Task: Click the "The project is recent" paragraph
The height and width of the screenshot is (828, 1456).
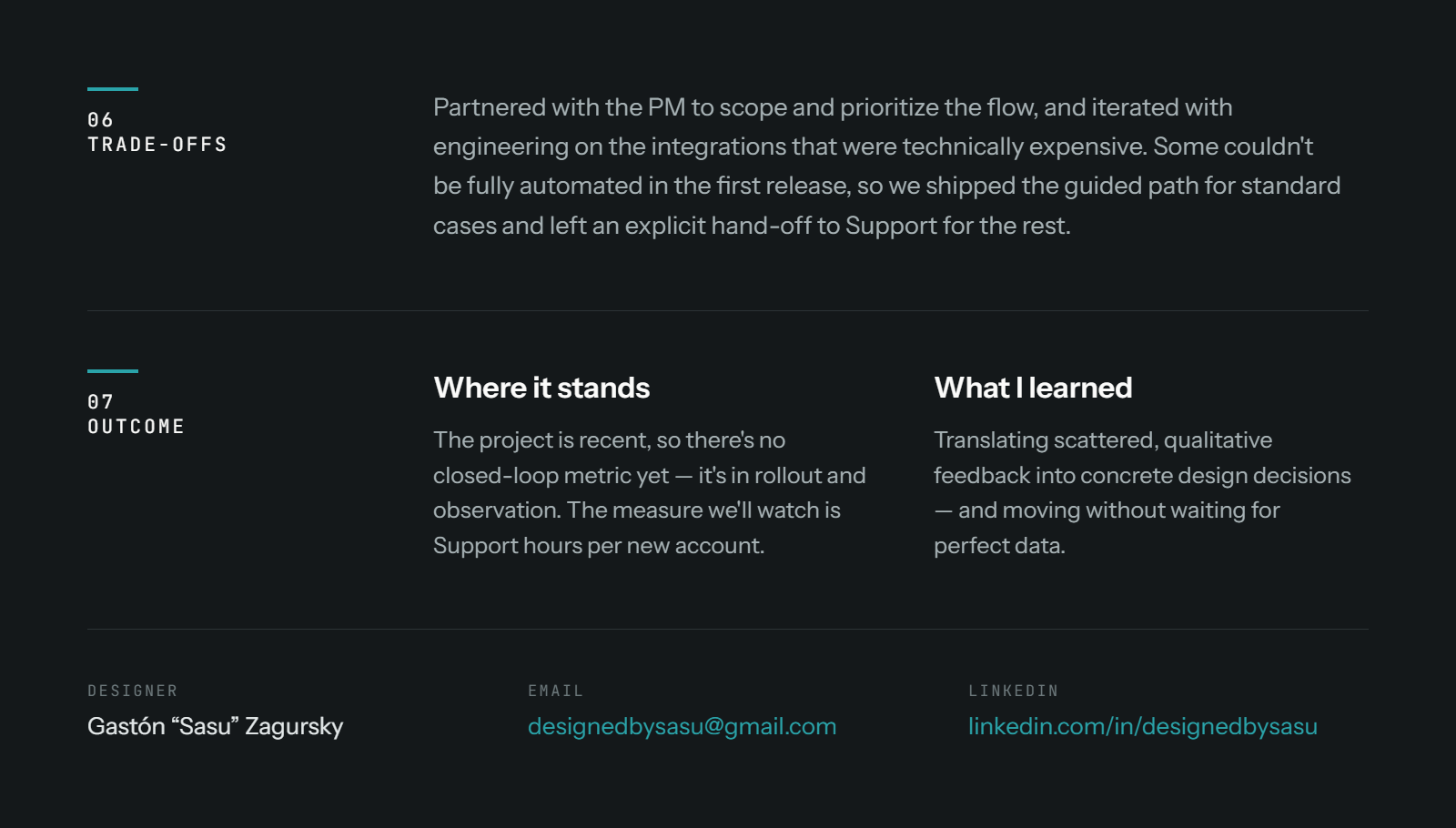Action: pos(650,492)
